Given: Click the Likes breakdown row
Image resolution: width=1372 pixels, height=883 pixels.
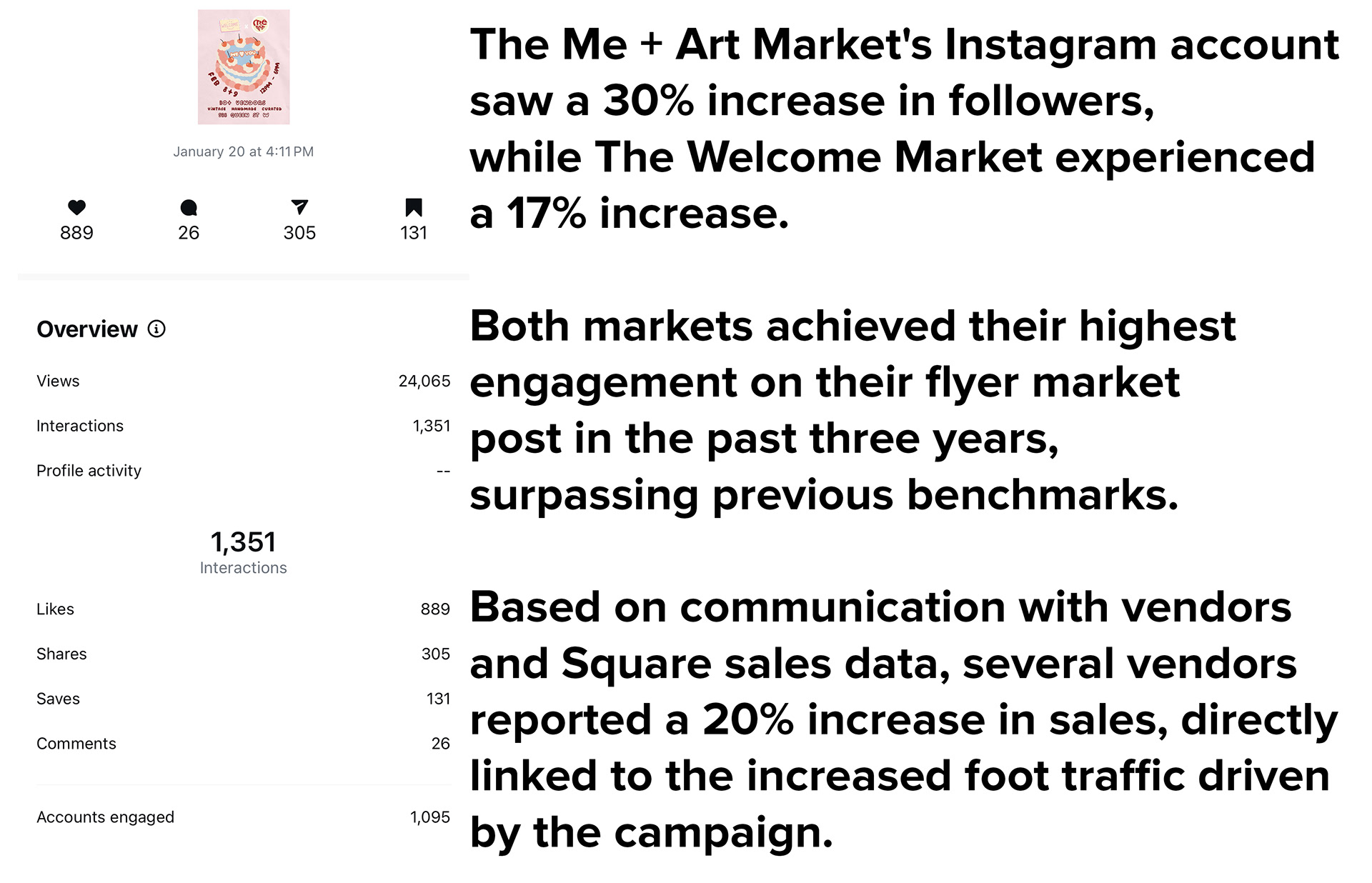Looking at the screenshot, I should tap(244, 609).
